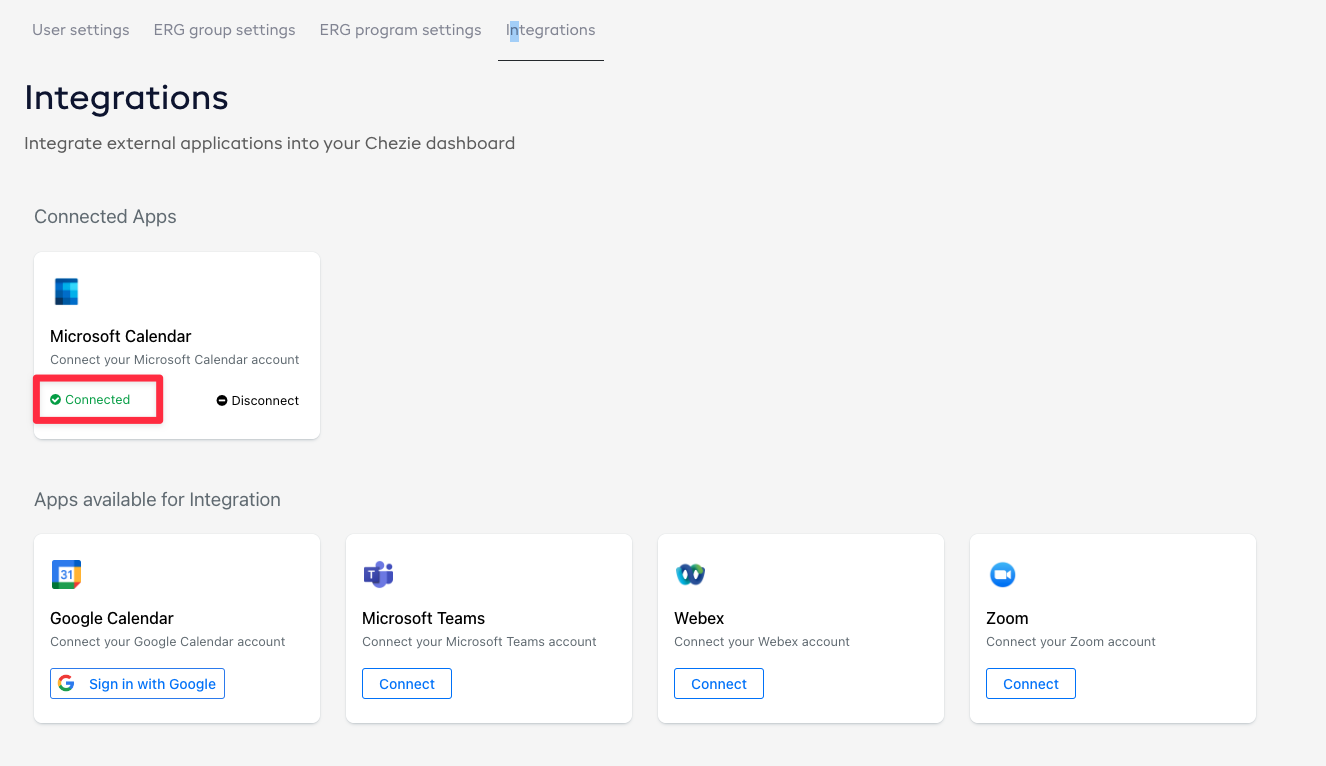
Task: Click the Zoom camera logo icon
Action: point(1002,574)
